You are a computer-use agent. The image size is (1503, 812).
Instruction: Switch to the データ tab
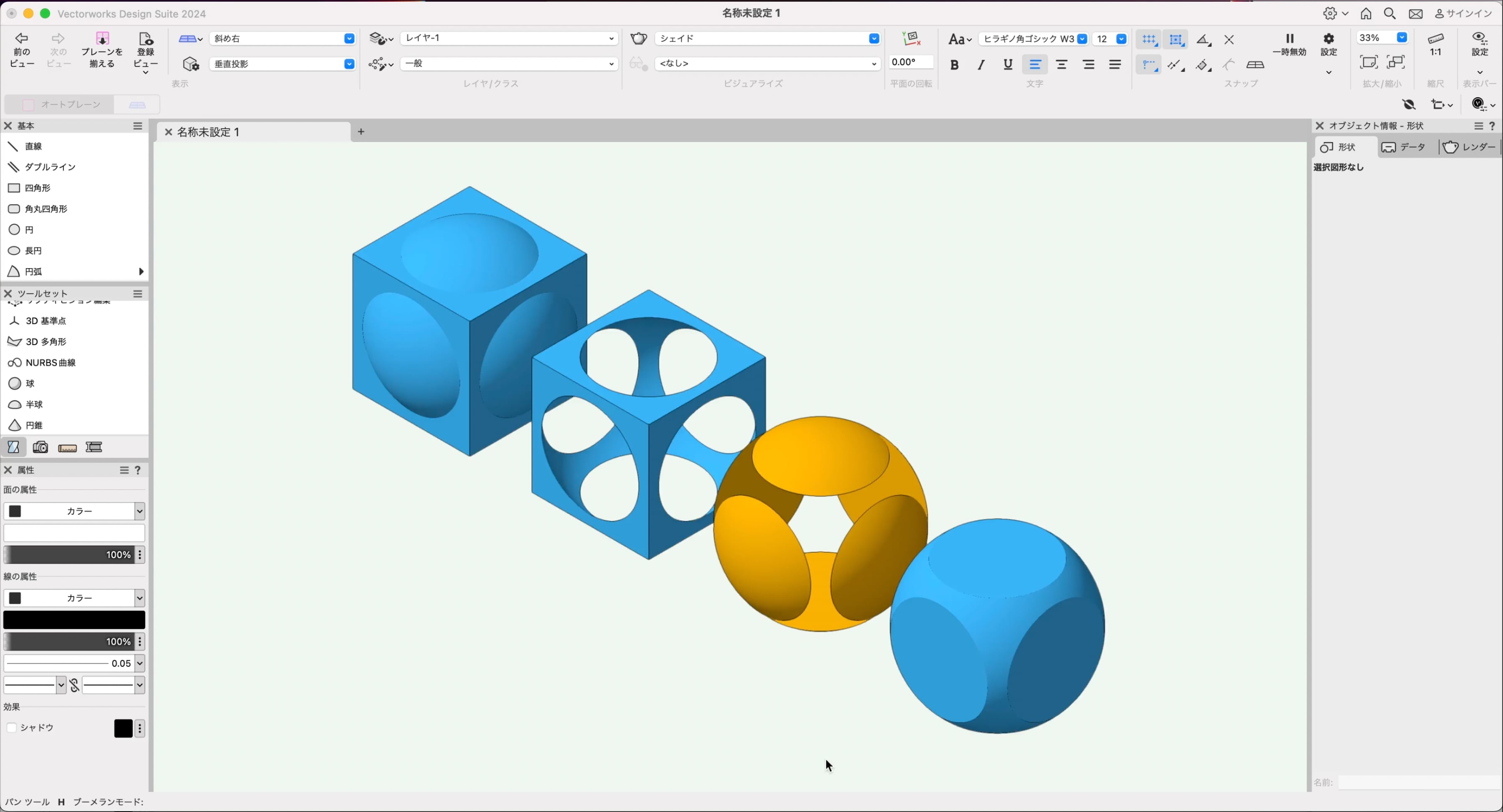tap(1407, 147)
